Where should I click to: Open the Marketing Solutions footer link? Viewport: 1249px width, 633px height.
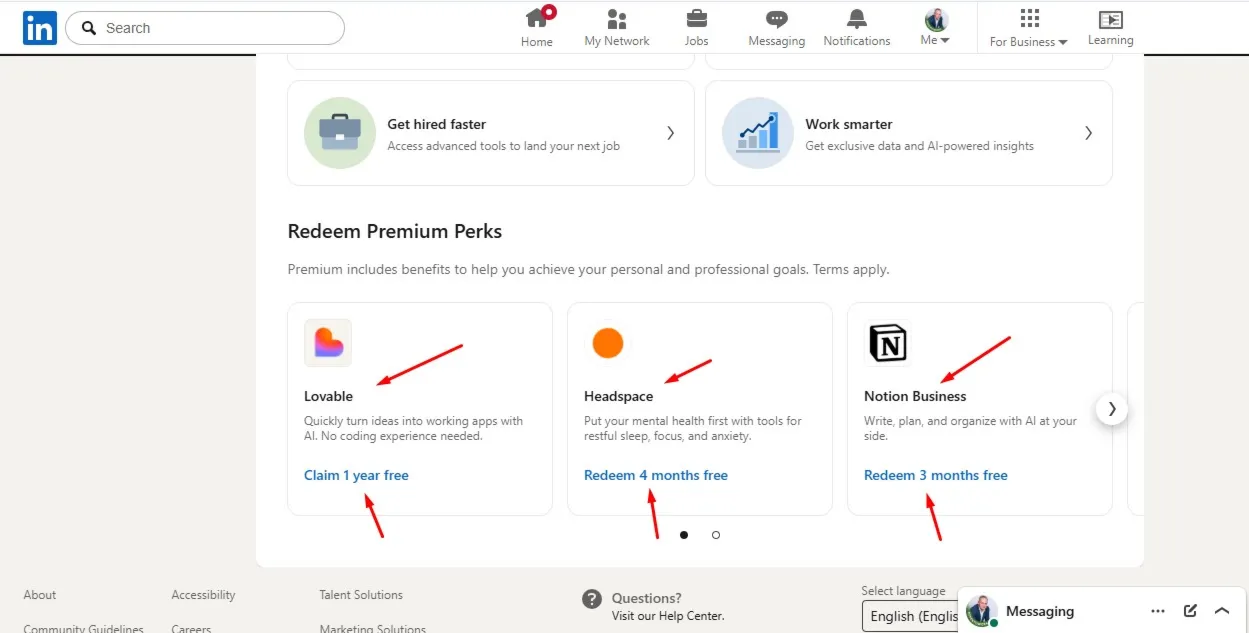(x=373, y=628)
